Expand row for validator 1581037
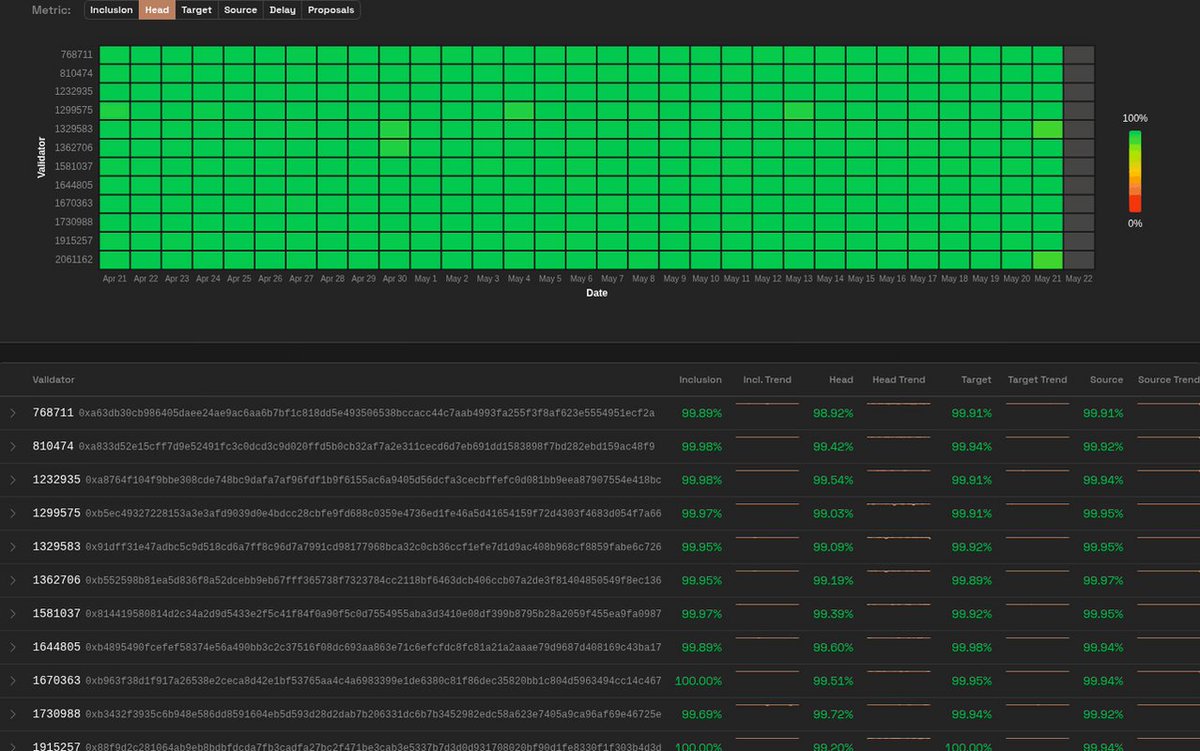 tap(13, 614)
